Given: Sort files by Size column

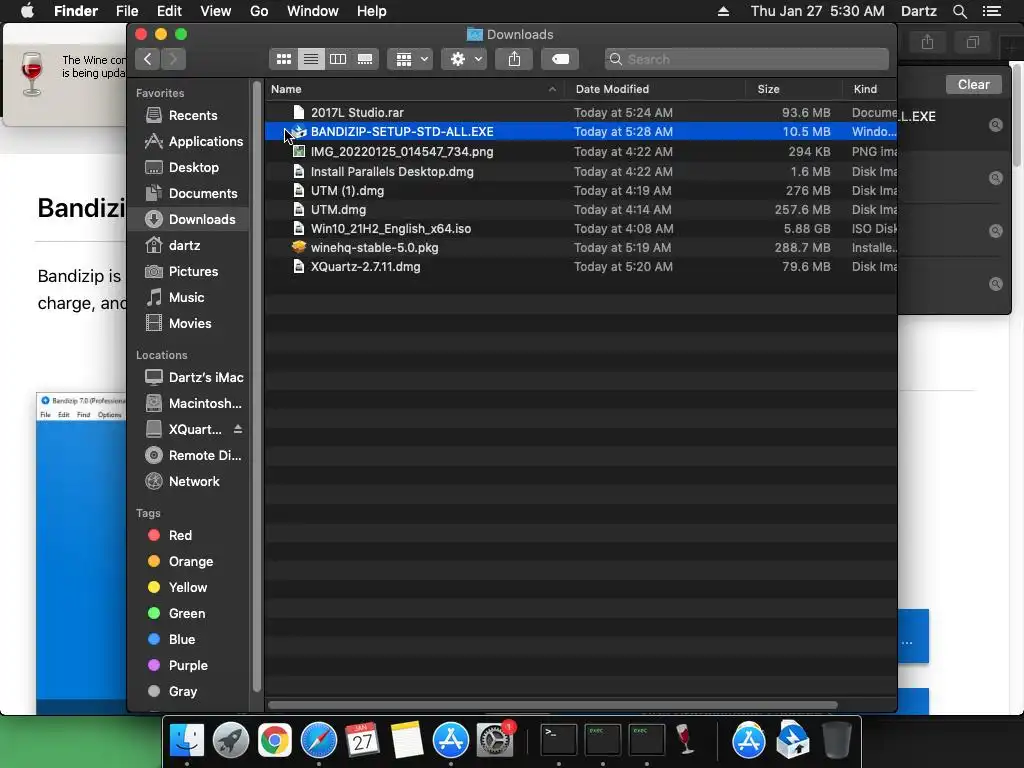Looking at the screenshot, I should click(793, 89).
